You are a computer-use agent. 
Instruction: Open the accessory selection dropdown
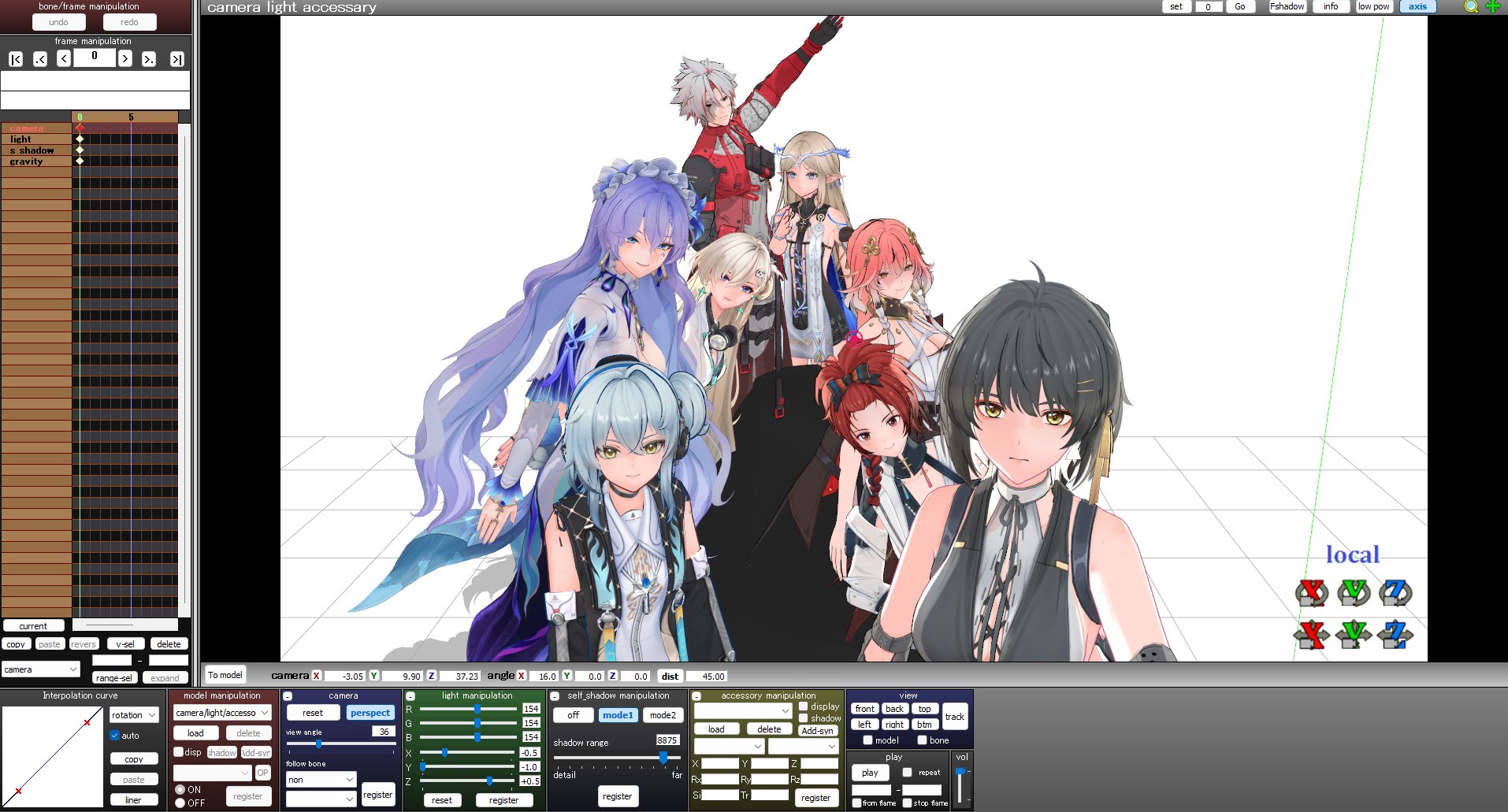[742, 710]
